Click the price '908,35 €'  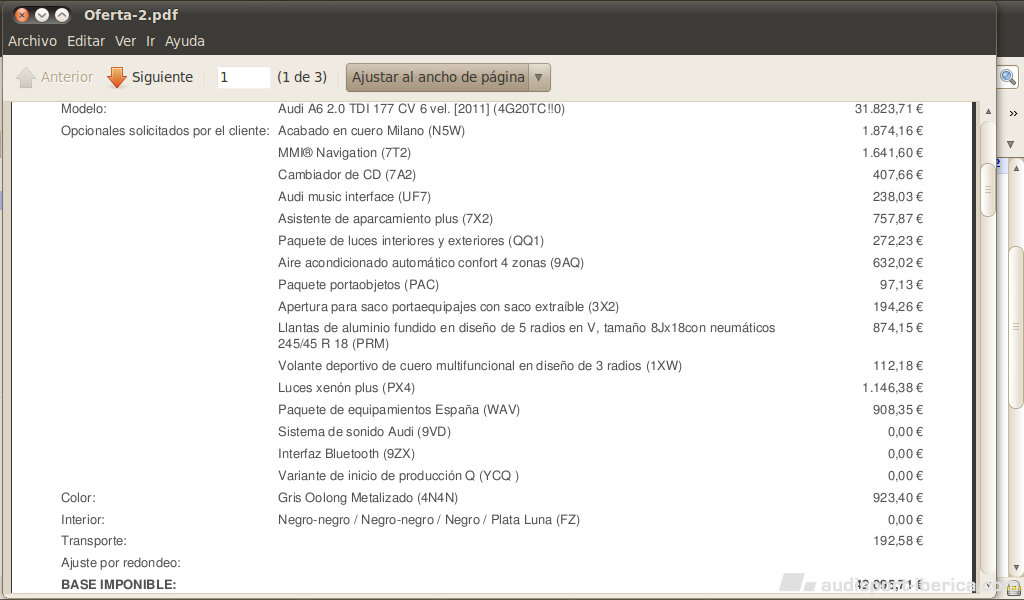[x=898, y=410]
